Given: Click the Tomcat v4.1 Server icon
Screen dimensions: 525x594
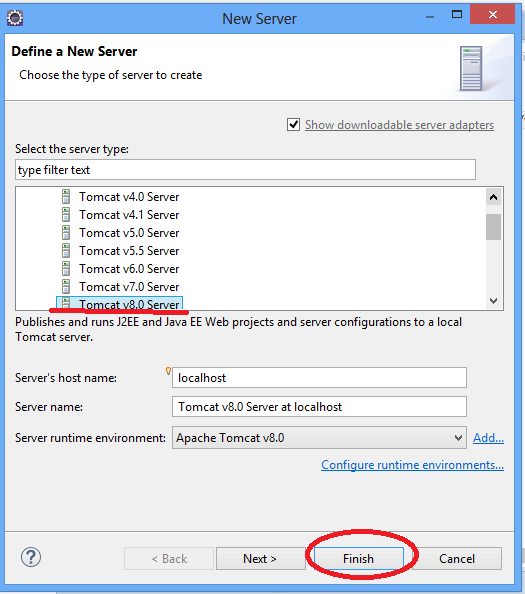Looking at the screenshot, I should click(66, 215).
